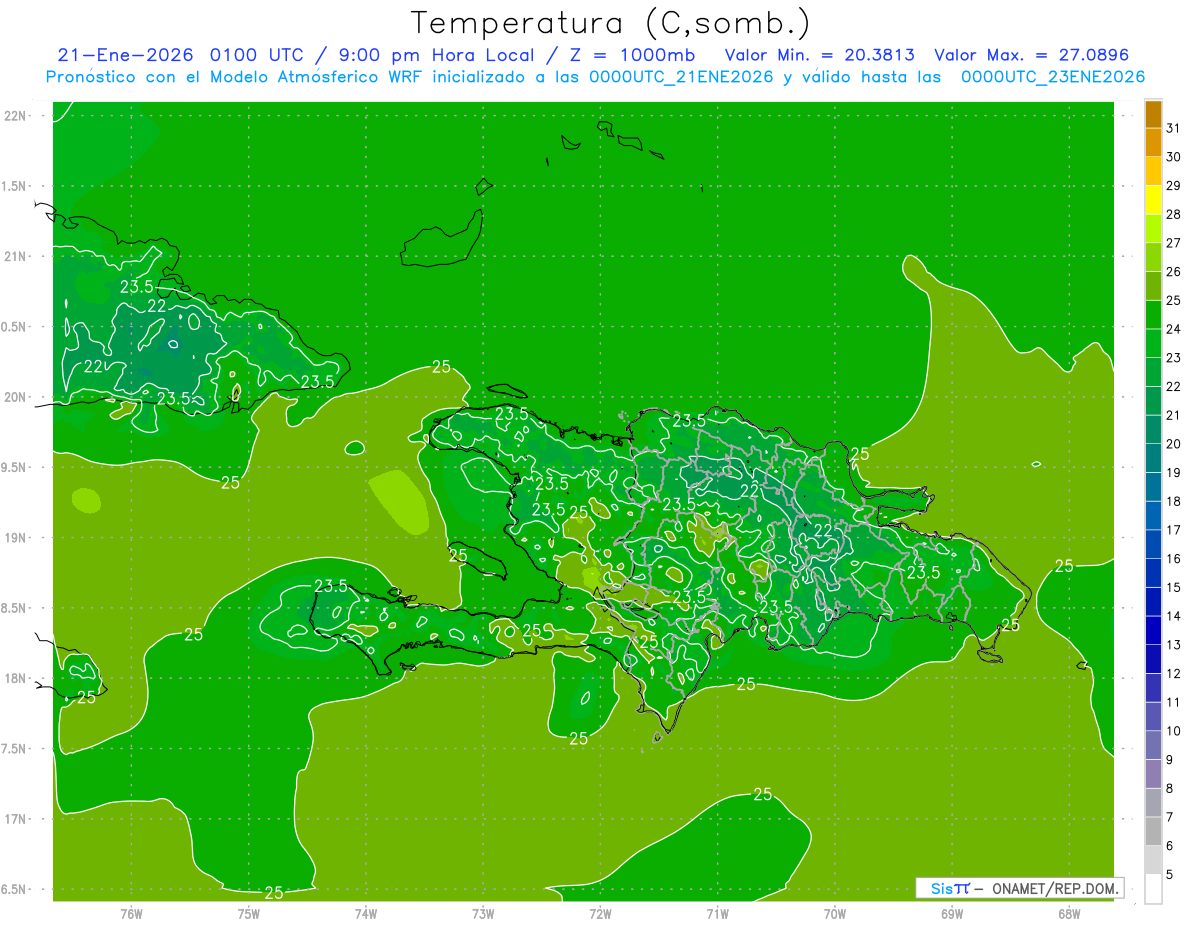Click the legend scale value "30"

pyautogui.click(x=1174, y=157)
